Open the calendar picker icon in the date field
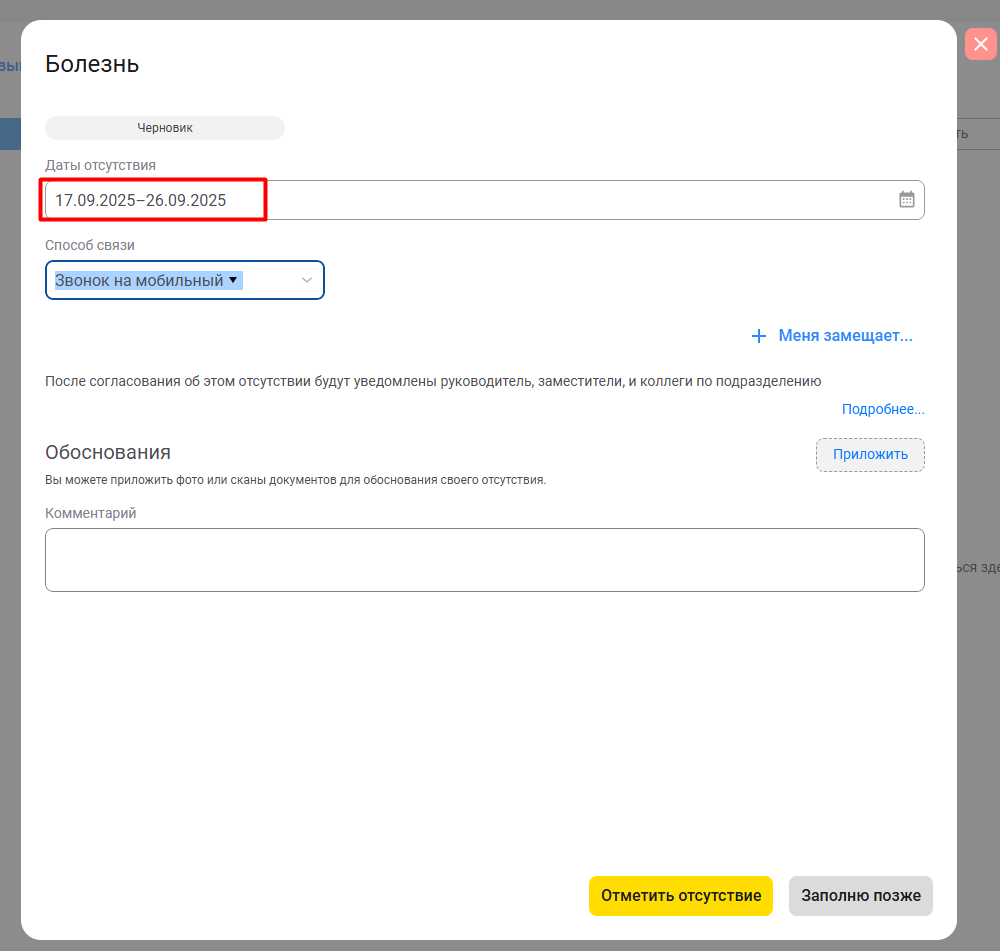 point(906,200)
